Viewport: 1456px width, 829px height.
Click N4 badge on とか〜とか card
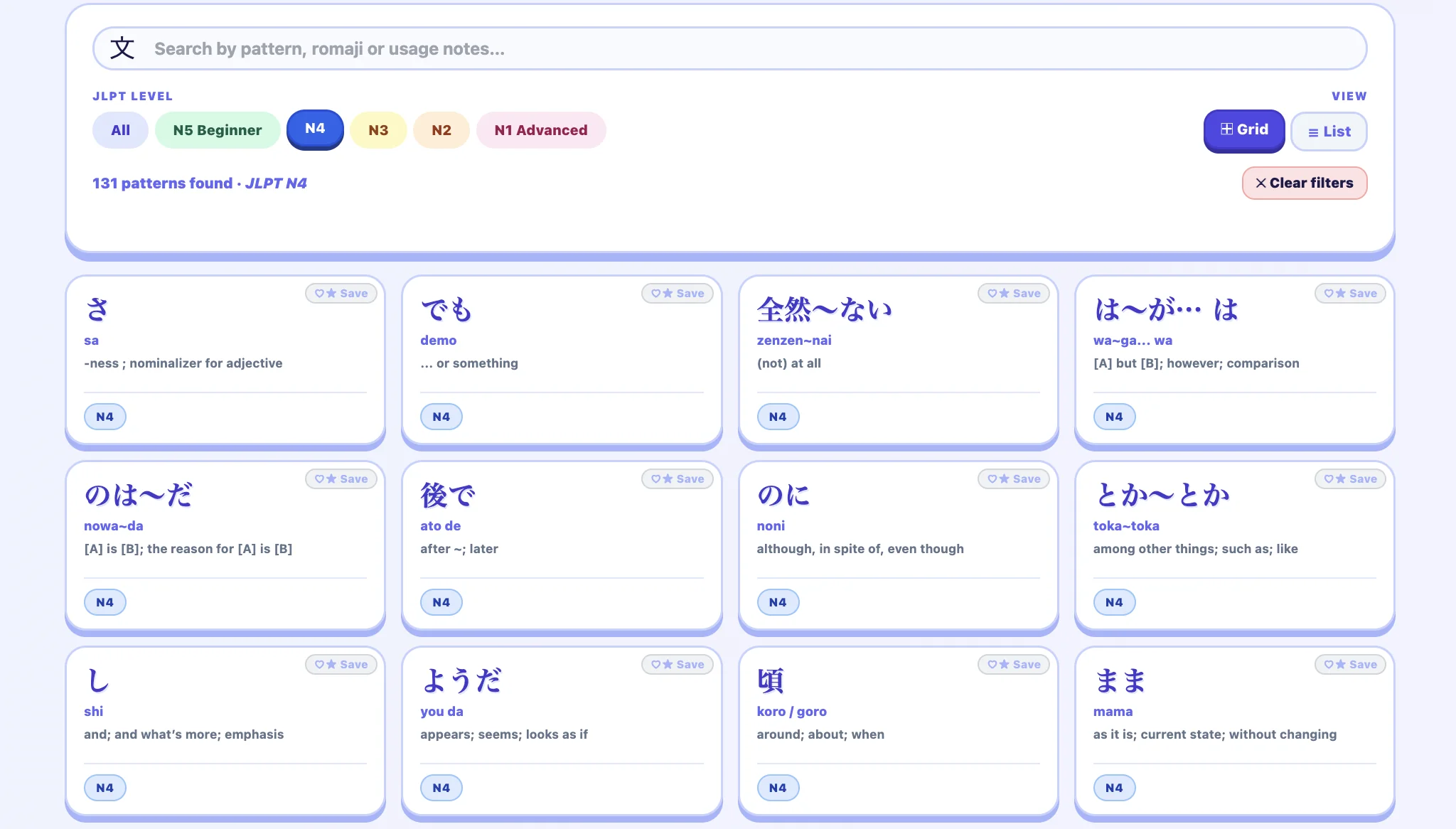(1114, 602)
